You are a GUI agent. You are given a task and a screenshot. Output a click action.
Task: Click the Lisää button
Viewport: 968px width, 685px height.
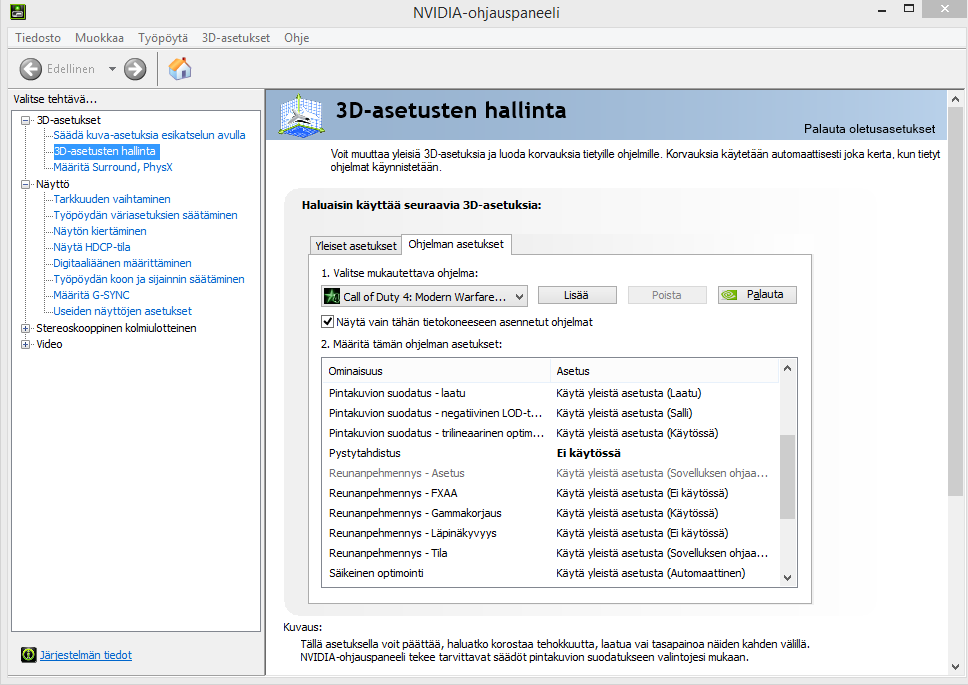click(576, 295)
